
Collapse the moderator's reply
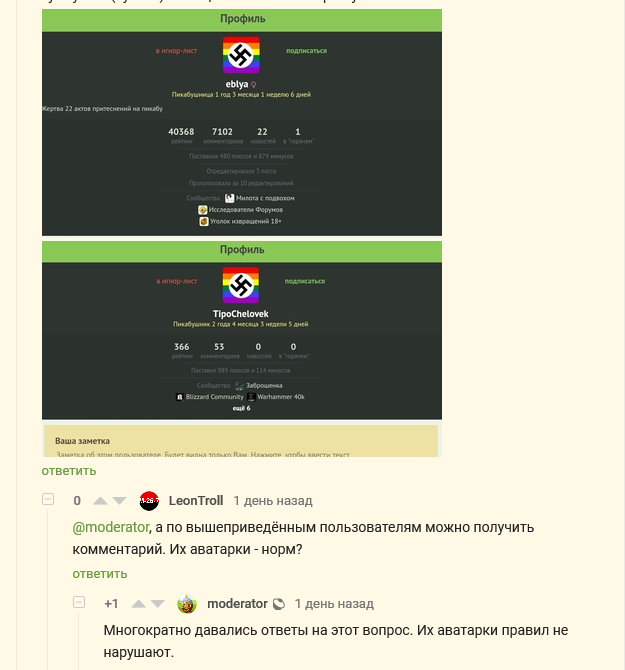(79, 602)
